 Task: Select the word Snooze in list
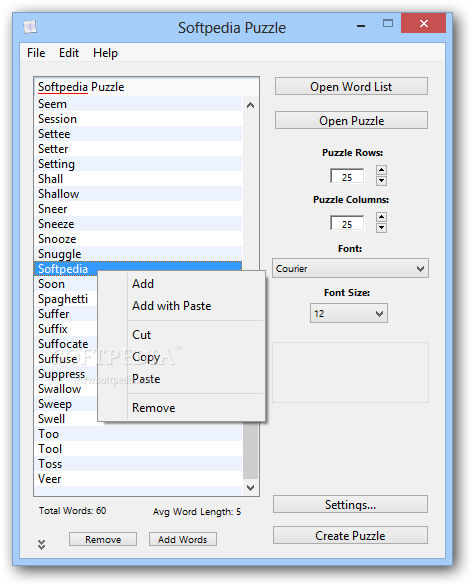pyautogui.click(x=138, y=239)
